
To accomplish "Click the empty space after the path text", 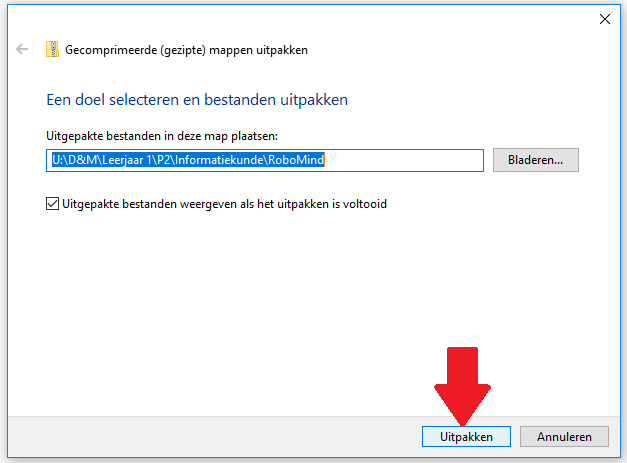I will [x=404, y=160].
